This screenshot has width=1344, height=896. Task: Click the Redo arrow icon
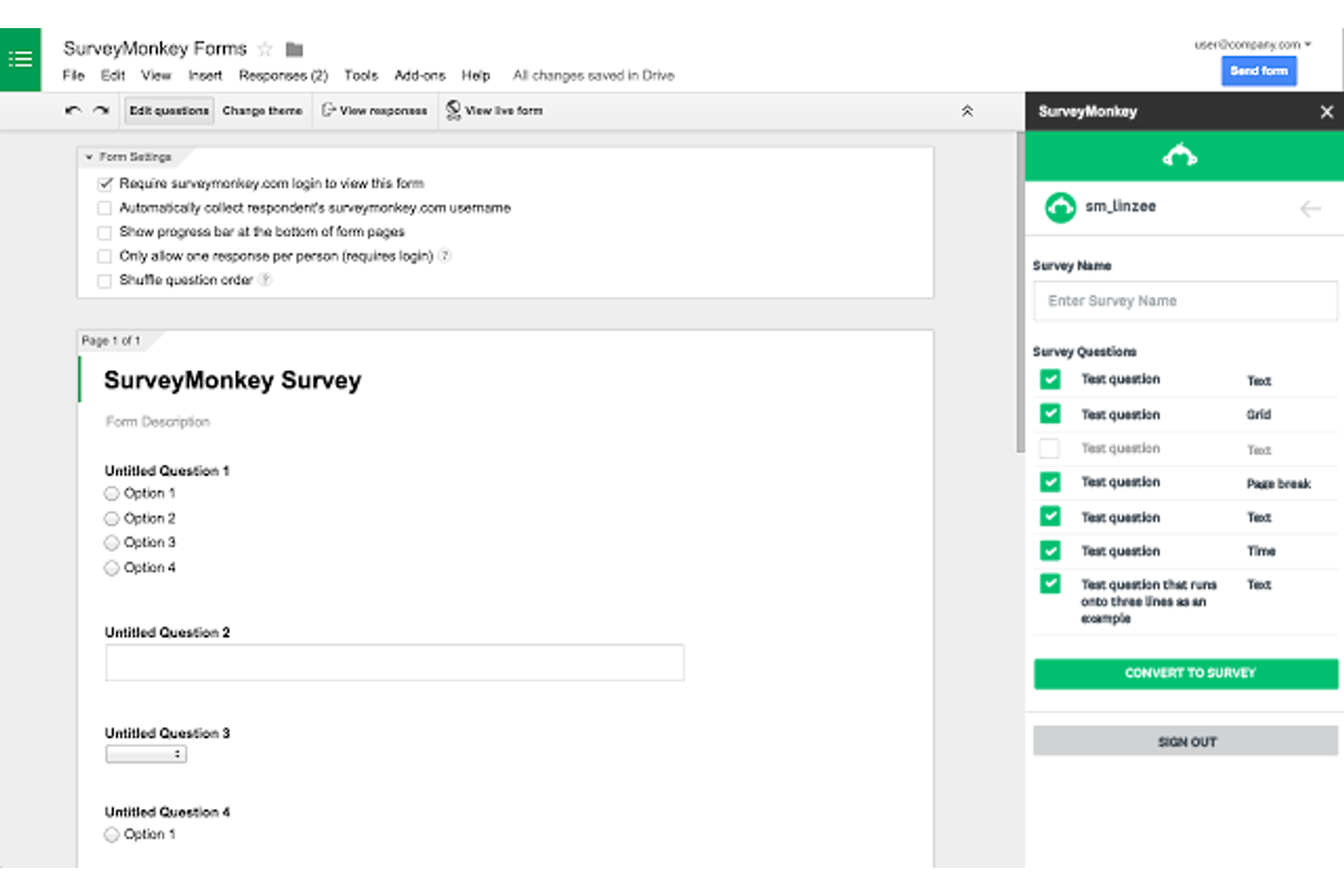point(98,110)
